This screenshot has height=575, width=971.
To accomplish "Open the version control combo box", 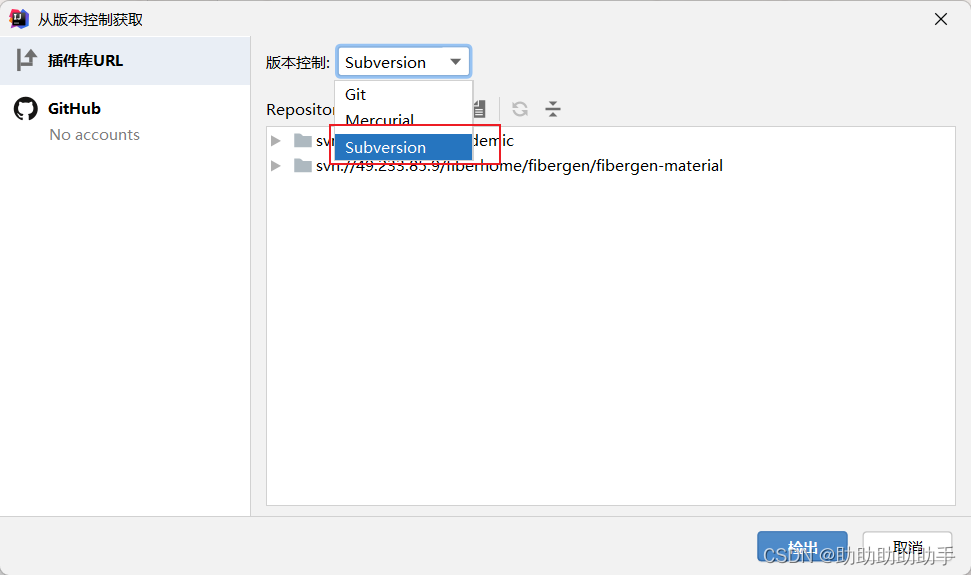I will 403,62.
